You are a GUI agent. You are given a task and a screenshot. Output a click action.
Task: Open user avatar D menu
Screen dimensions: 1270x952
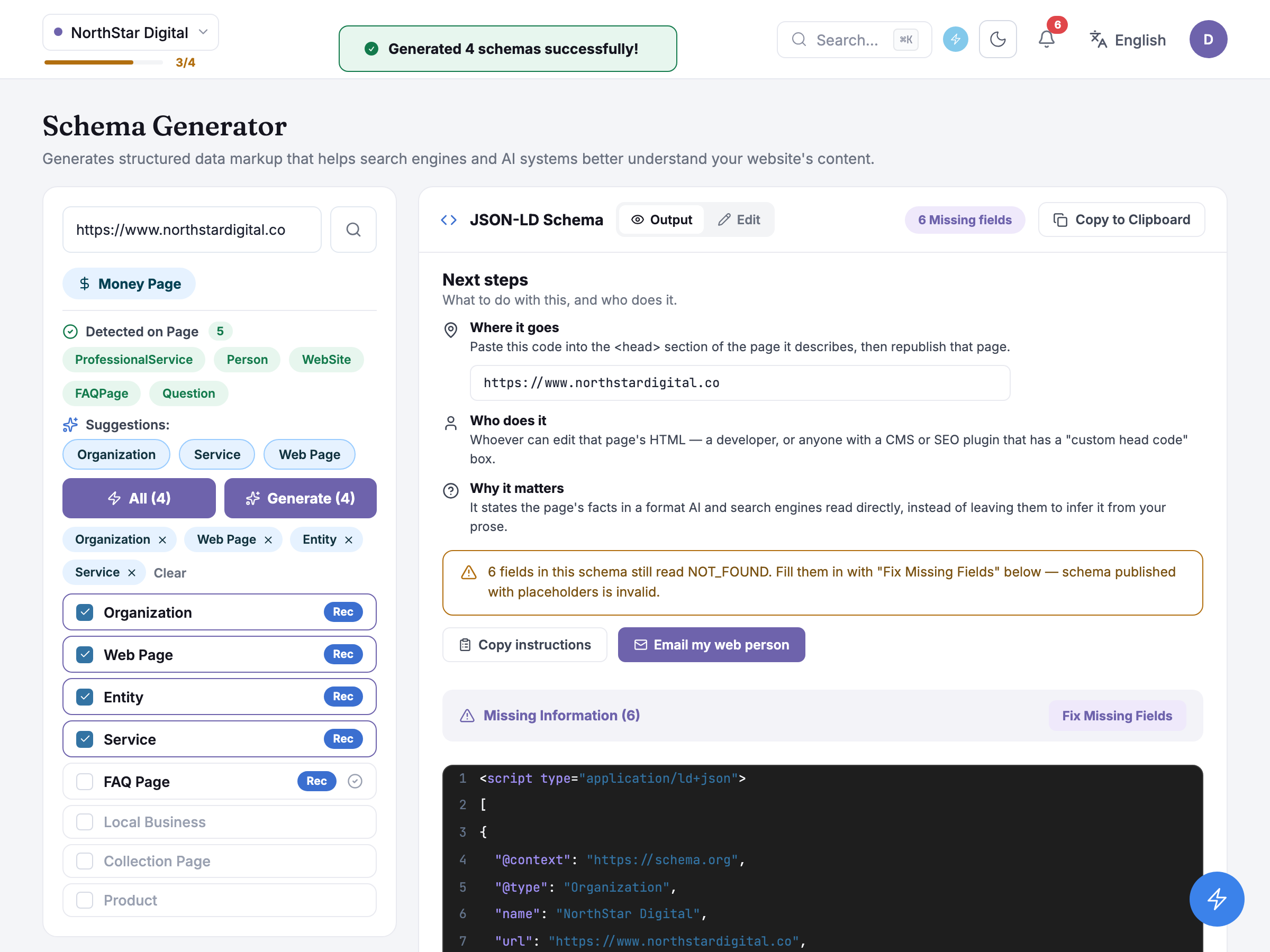1208,40
